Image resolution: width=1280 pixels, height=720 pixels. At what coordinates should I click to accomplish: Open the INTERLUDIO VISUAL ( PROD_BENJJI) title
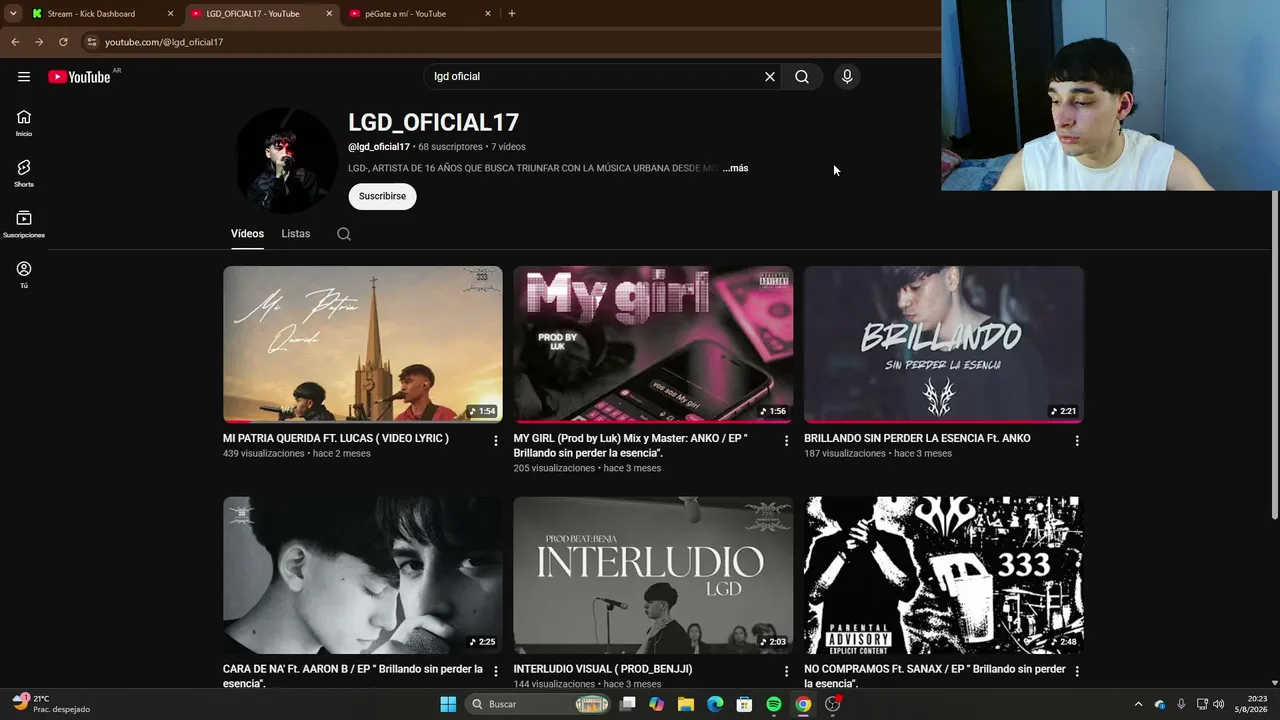tap(603, 669)
